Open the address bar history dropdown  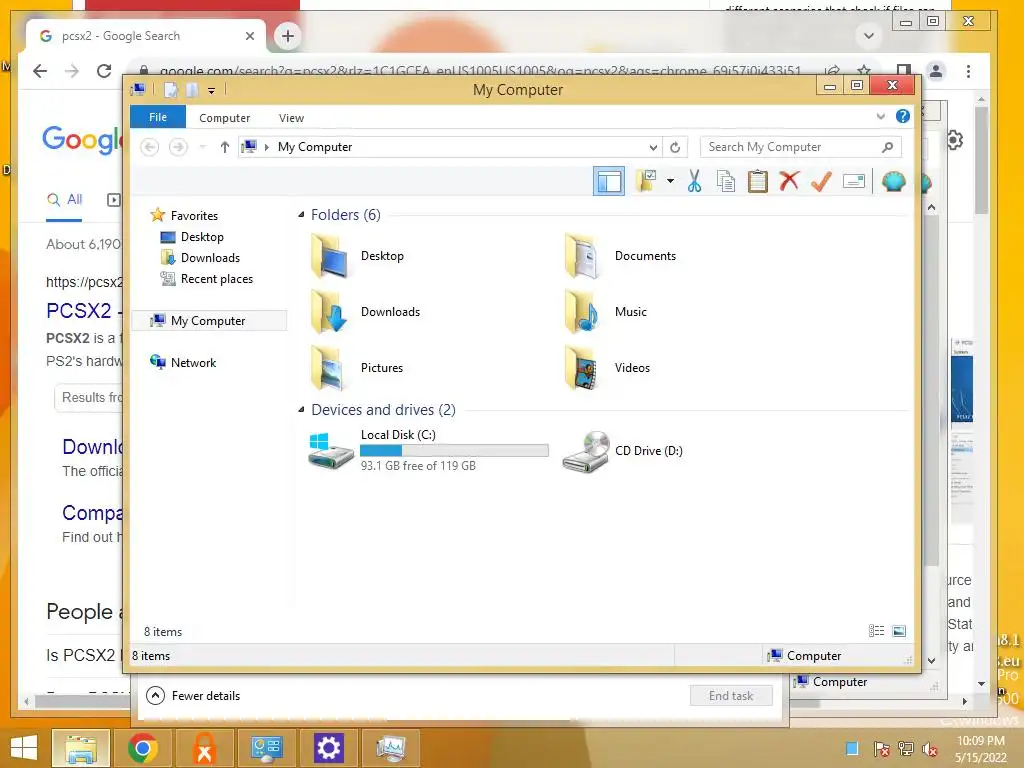[x=653, y=147]
